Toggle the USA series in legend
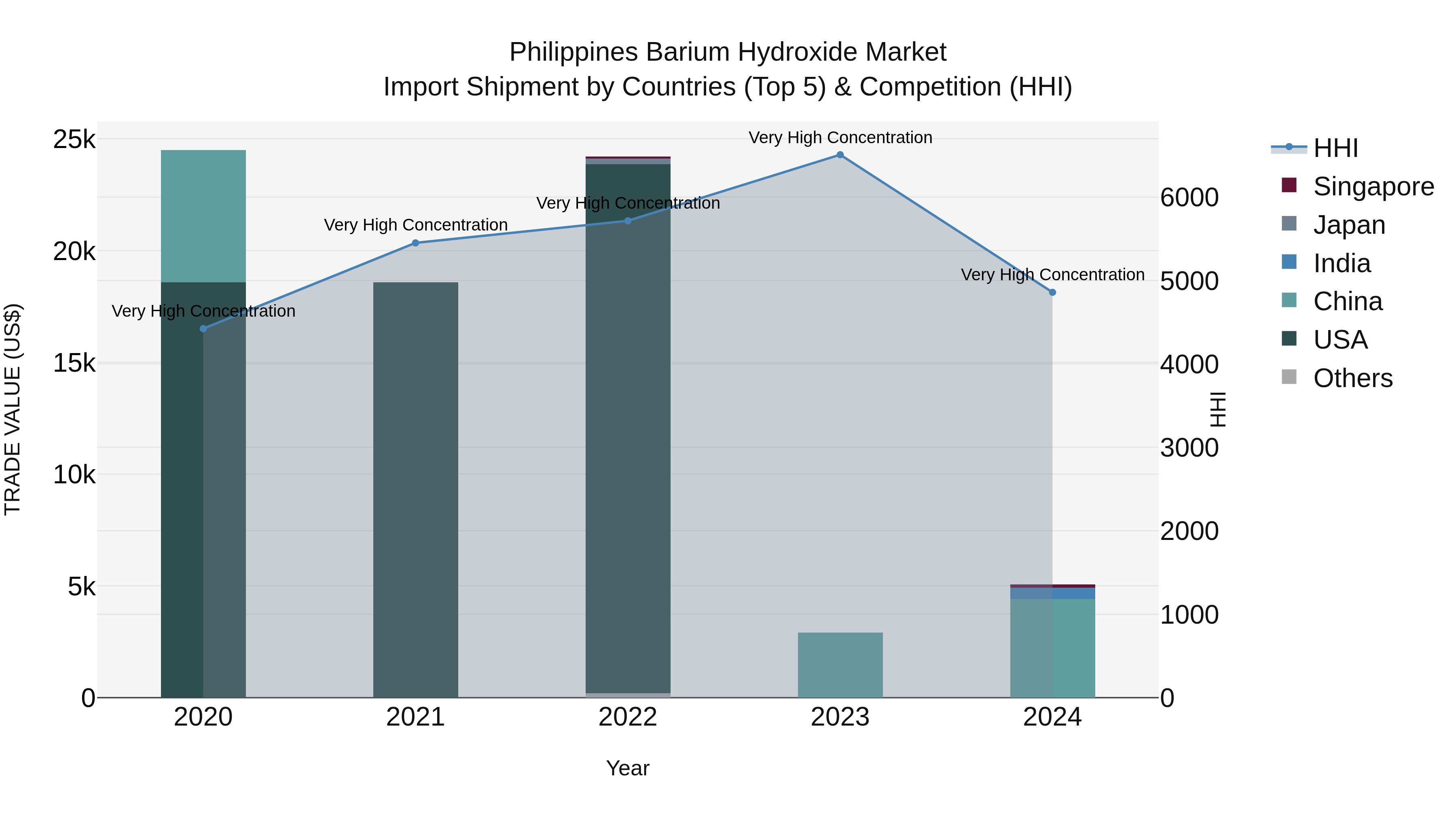 (1324, 340)
